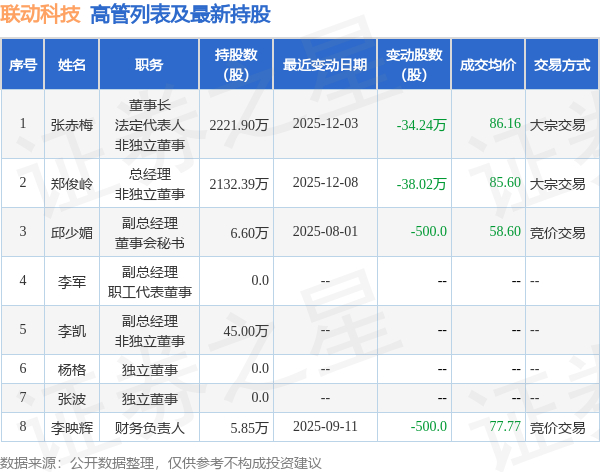Click the -38.02万 change value
600x472 pixels.
point(421,184)
